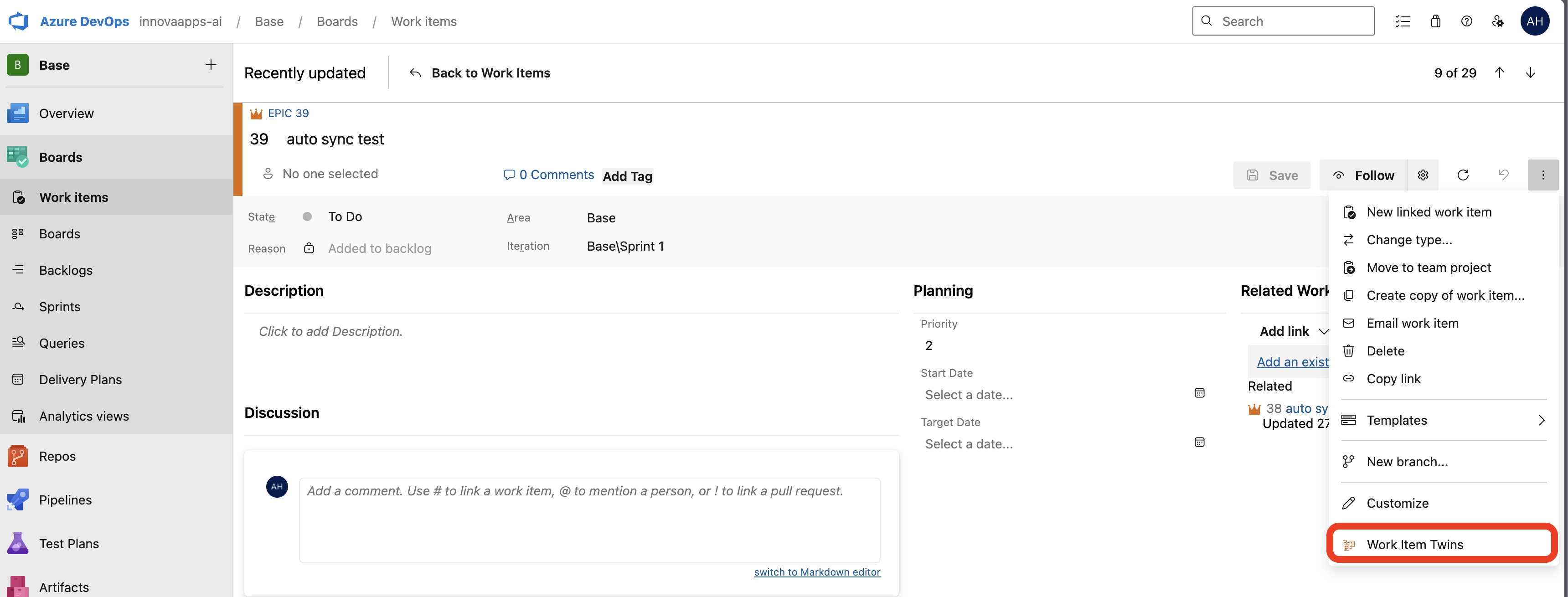Viewport: 1568px width, 597px height.
Task: Click switch to Markdown editor link
Action: 816,571
